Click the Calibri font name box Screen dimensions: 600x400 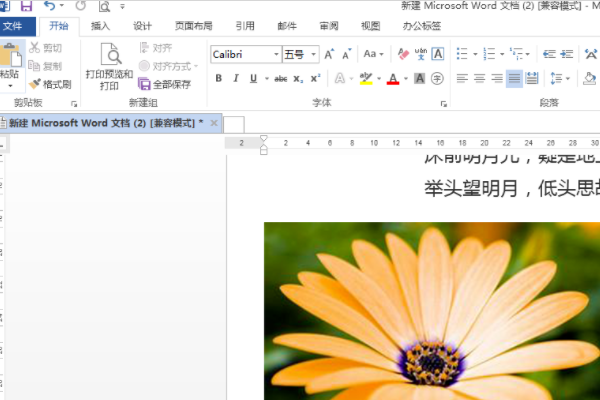tap(241, 54)
